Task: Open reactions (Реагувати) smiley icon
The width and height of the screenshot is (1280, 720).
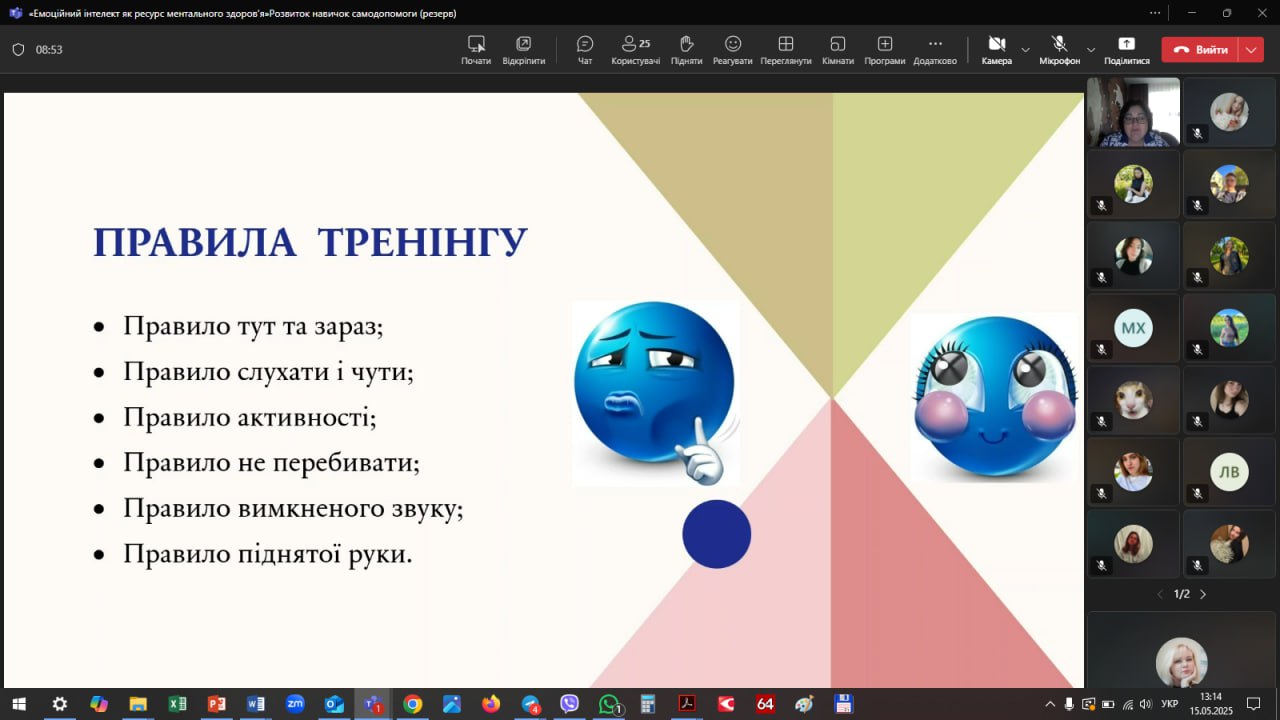Action: coord(733,49)
